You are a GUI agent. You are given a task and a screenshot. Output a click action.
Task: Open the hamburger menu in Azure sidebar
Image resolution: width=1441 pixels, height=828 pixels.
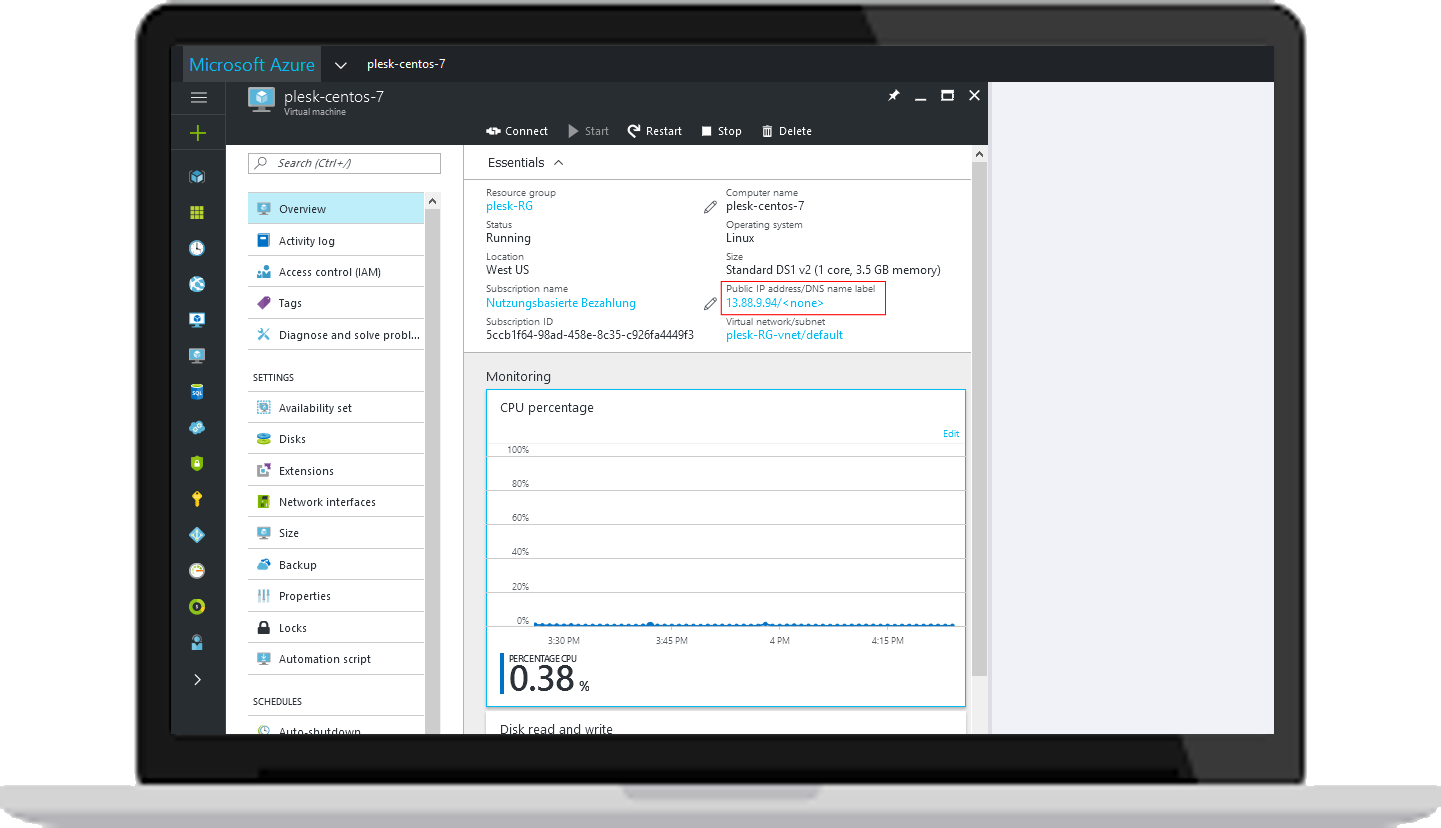(x=198, y=97)
